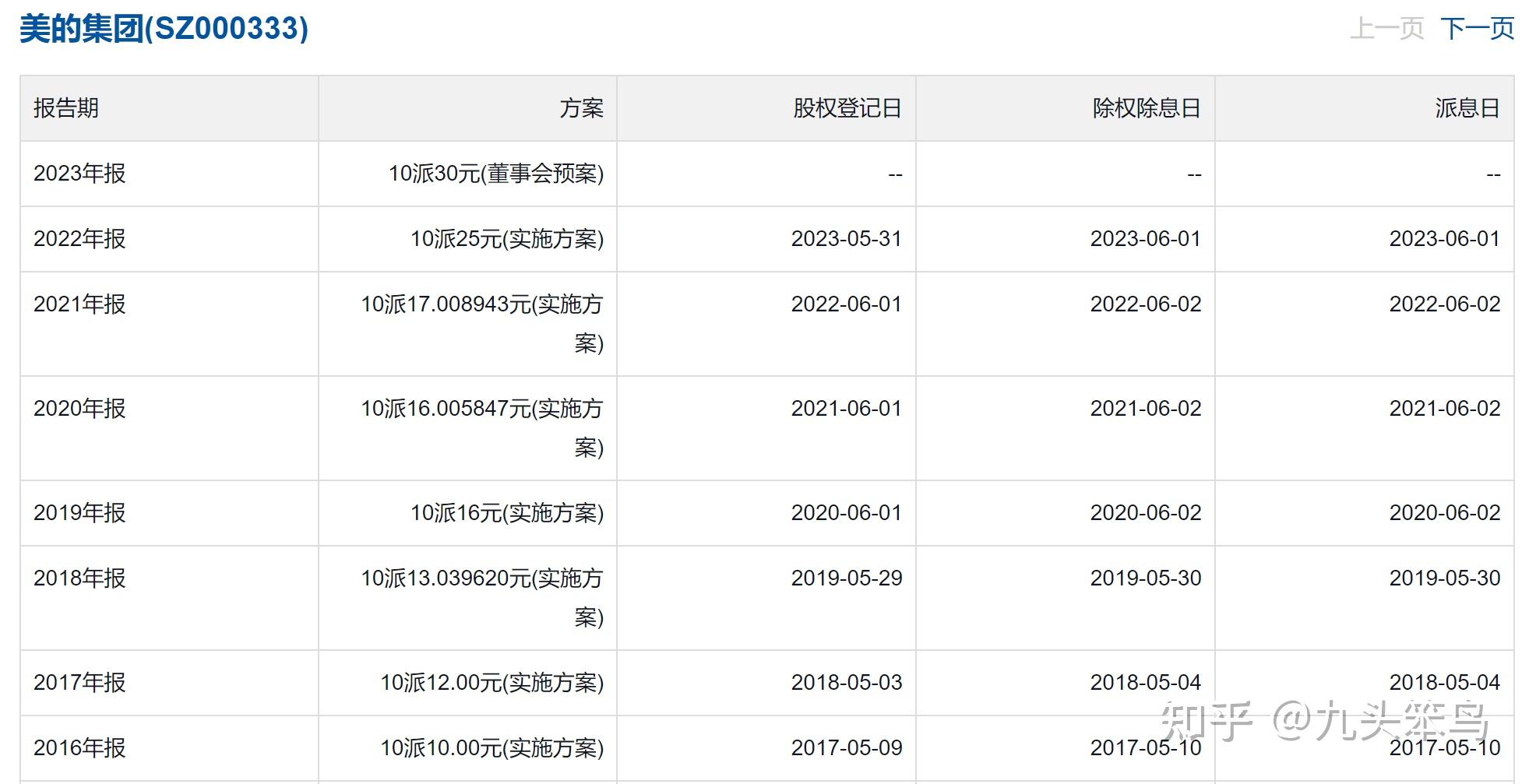
Task: Click payout date 2020-06-02 in 派息日 column
Action: point(1444,513)
